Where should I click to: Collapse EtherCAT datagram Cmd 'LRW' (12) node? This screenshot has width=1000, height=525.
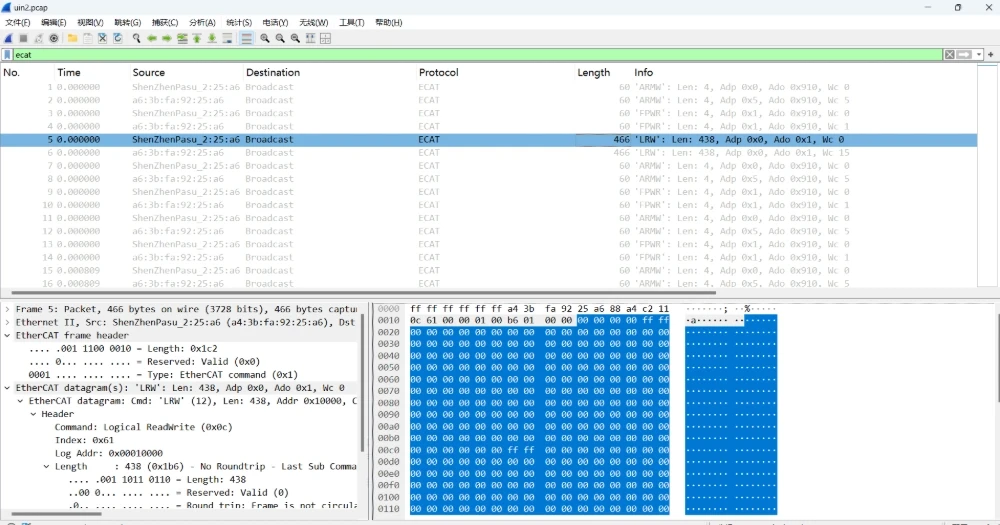20,401
